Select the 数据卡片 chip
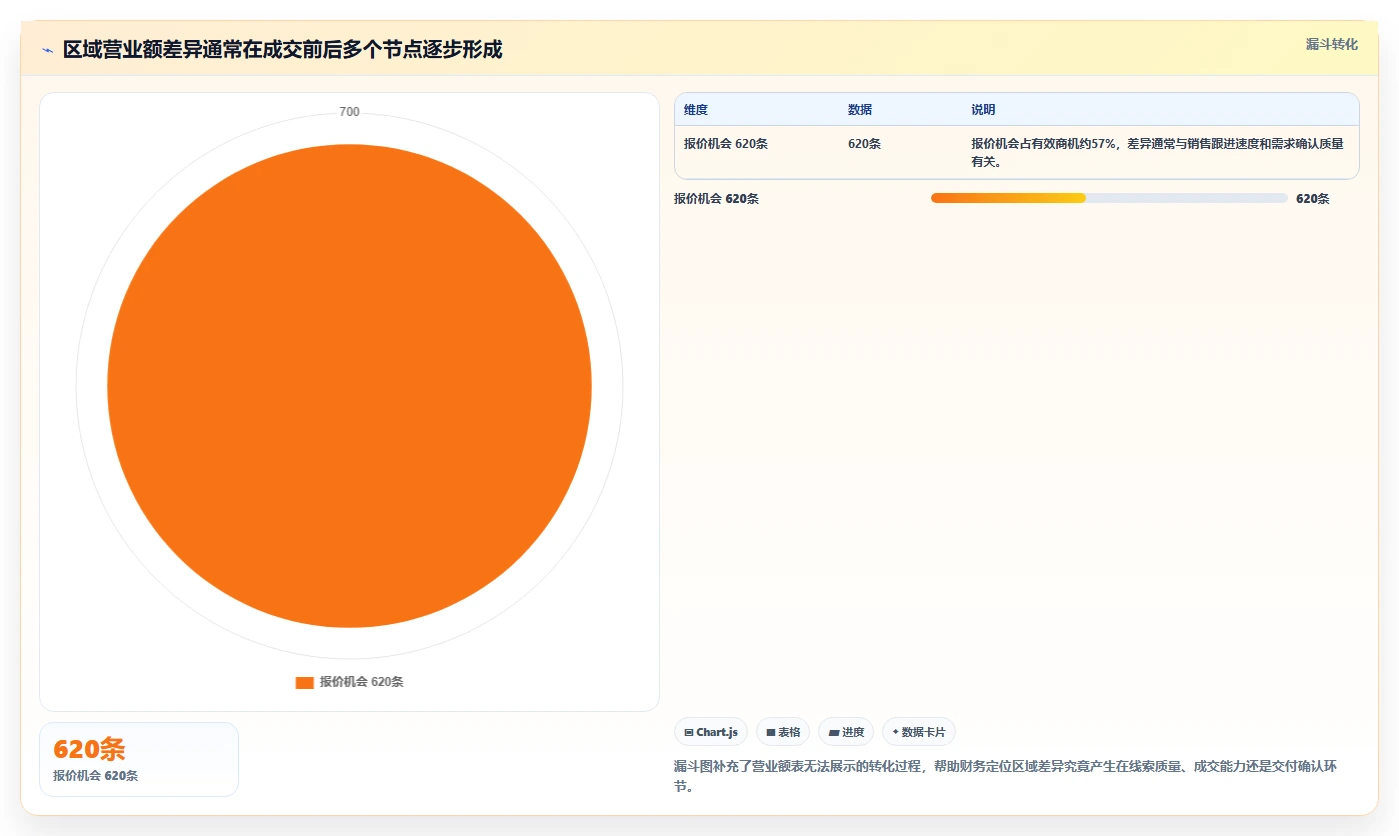This screenshot has height=836, width=1399. point(918,732)
